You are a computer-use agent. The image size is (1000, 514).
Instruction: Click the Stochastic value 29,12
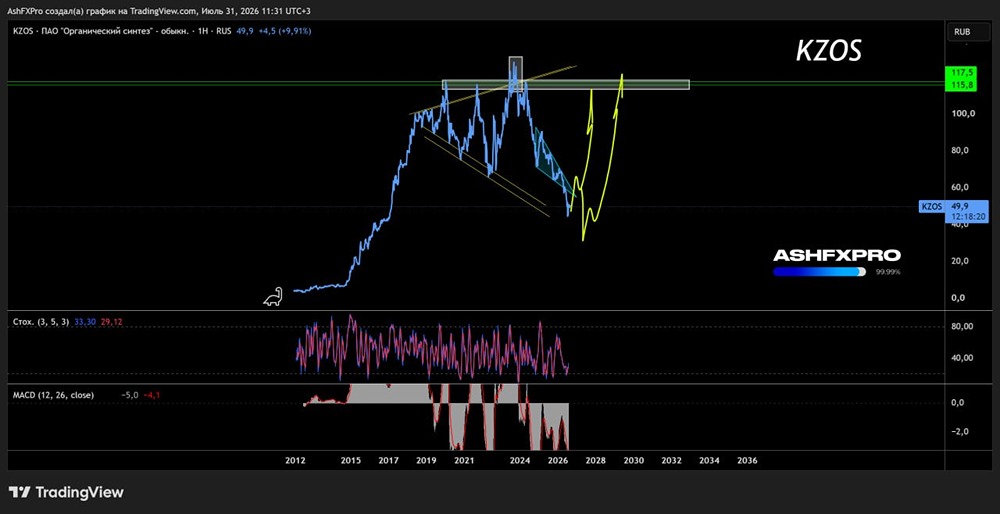(x=112, y=322)
